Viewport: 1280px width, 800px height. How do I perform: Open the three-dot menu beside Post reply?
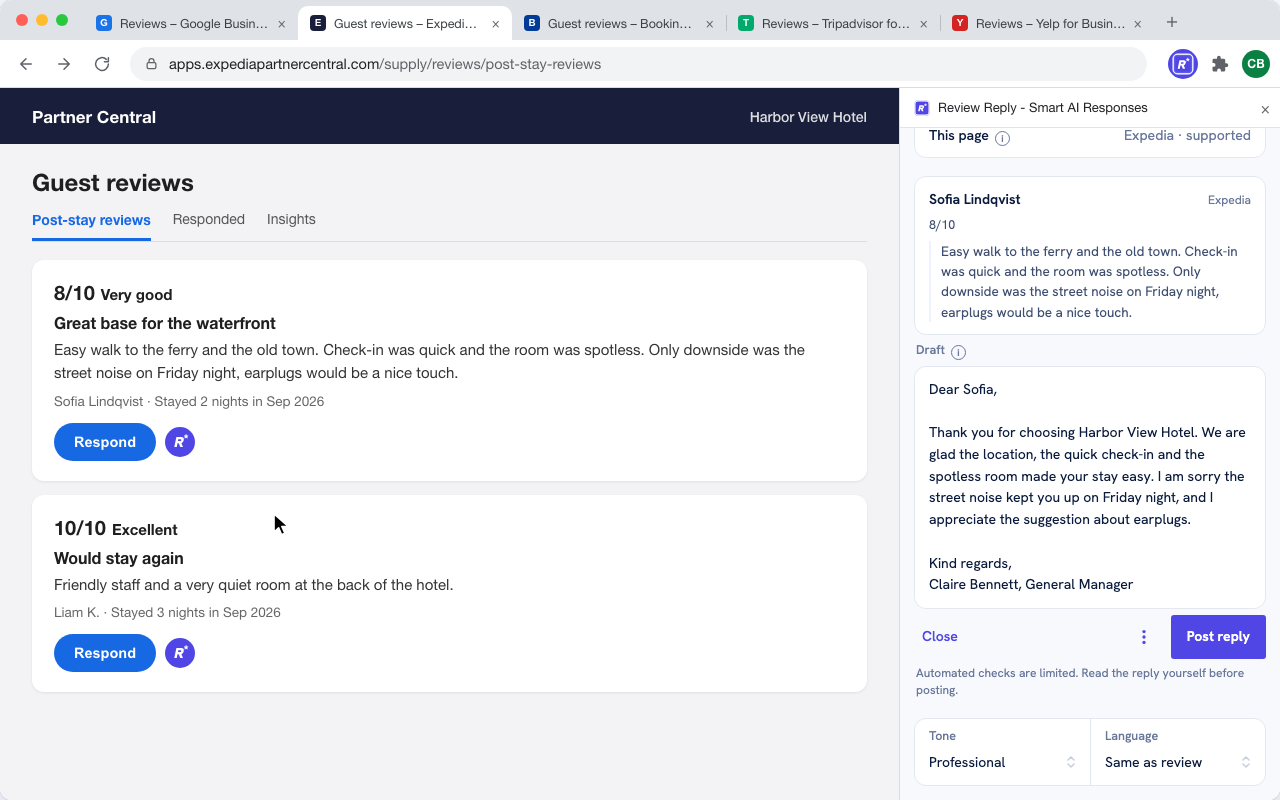click(1144, 637)
